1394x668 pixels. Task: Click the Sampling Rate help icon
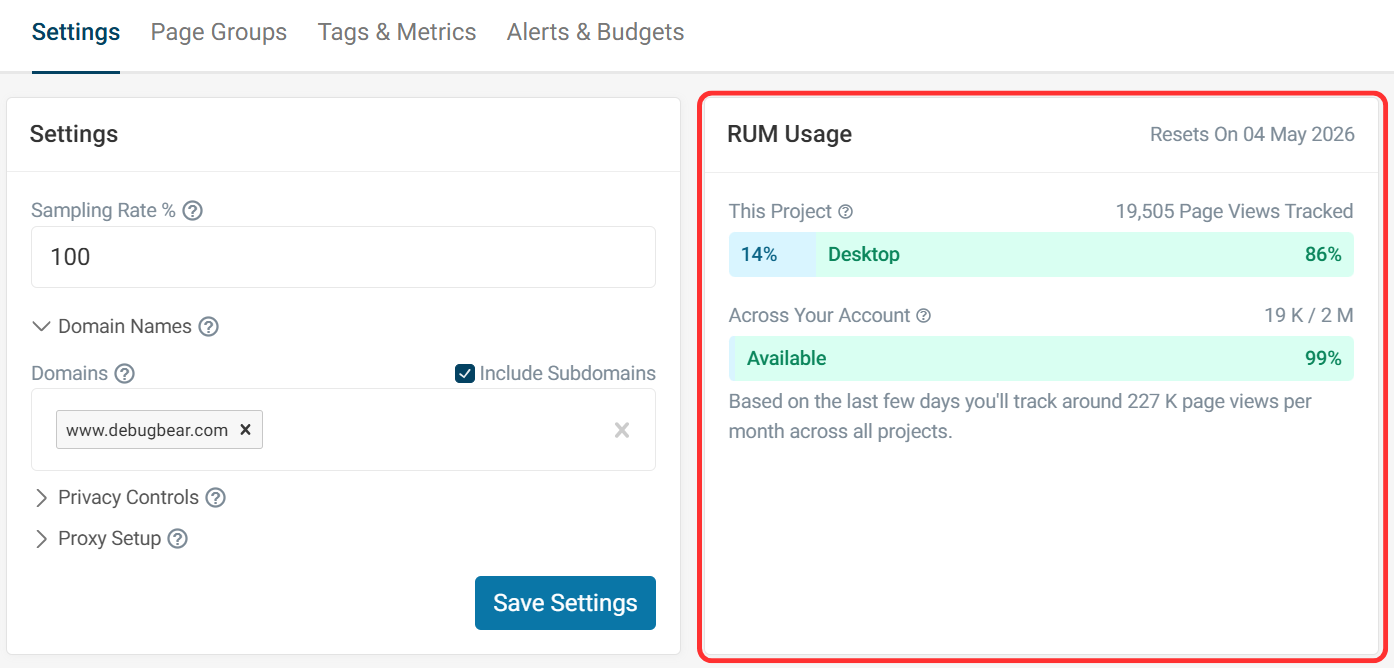pyautogui.click(x=193, y=211)
